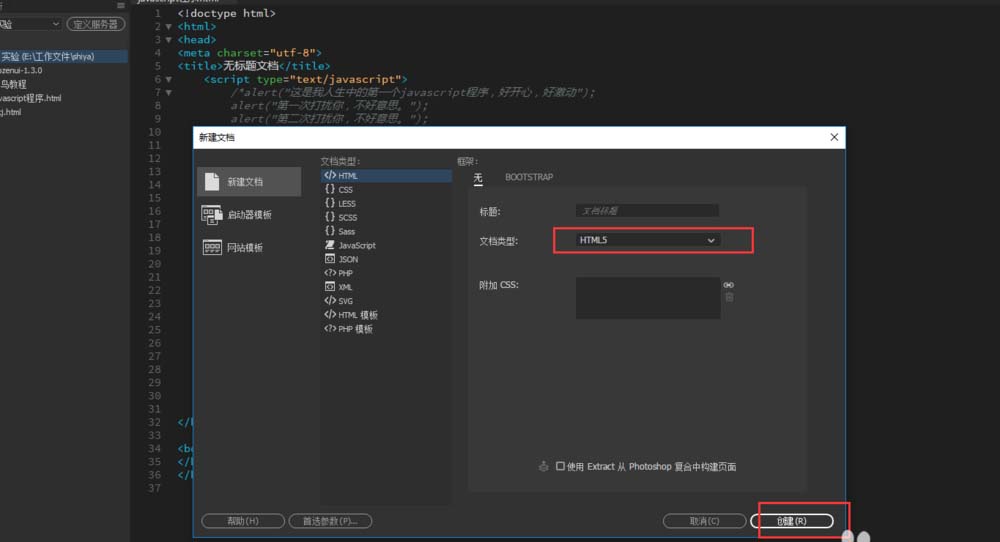
Task: Choose the PHP document type
Action: click(x=346, y=273)
